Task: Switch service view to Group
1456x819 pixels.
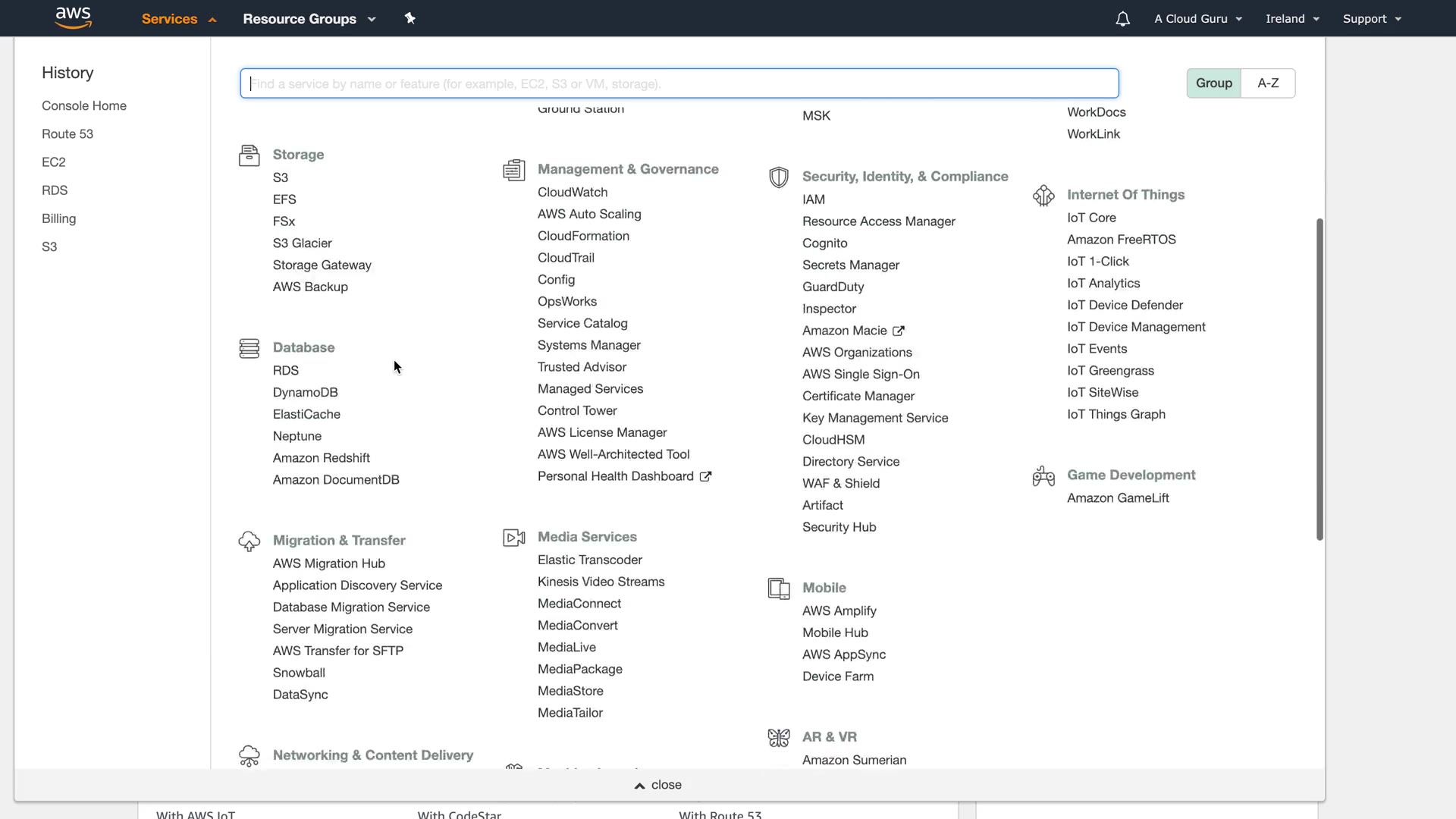Action: 1213,83
